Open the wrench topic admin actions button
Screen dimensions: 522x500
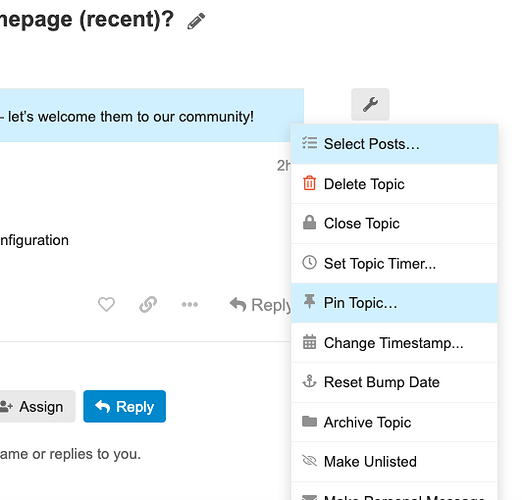coord(370,104)
